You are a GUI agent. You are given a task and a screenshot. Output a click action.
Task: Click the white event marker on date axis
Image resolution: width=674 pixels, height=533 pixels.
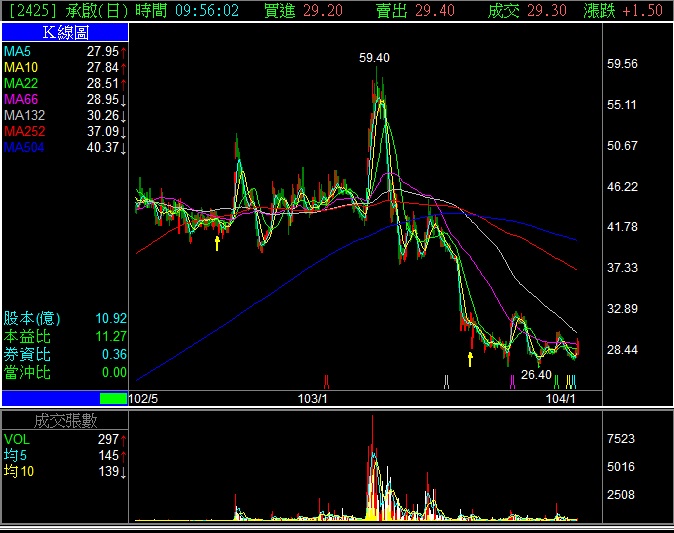click(x=446, y=382)
